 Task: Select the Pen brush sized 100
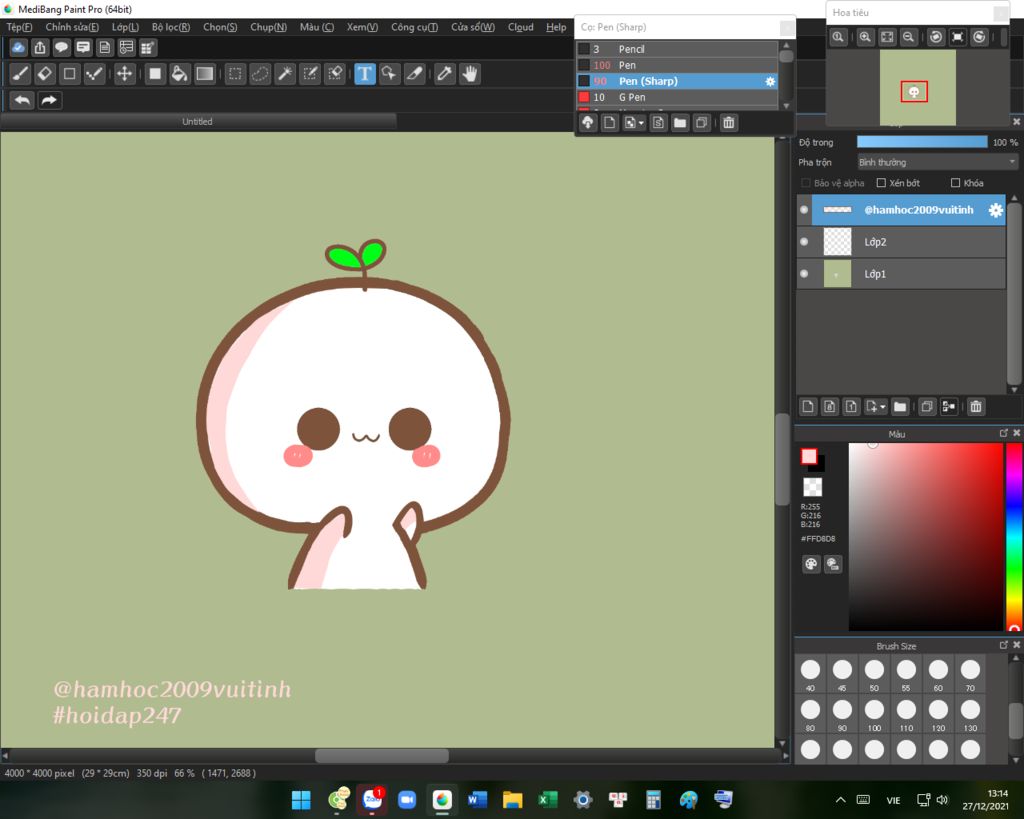[x=677, y=65]
